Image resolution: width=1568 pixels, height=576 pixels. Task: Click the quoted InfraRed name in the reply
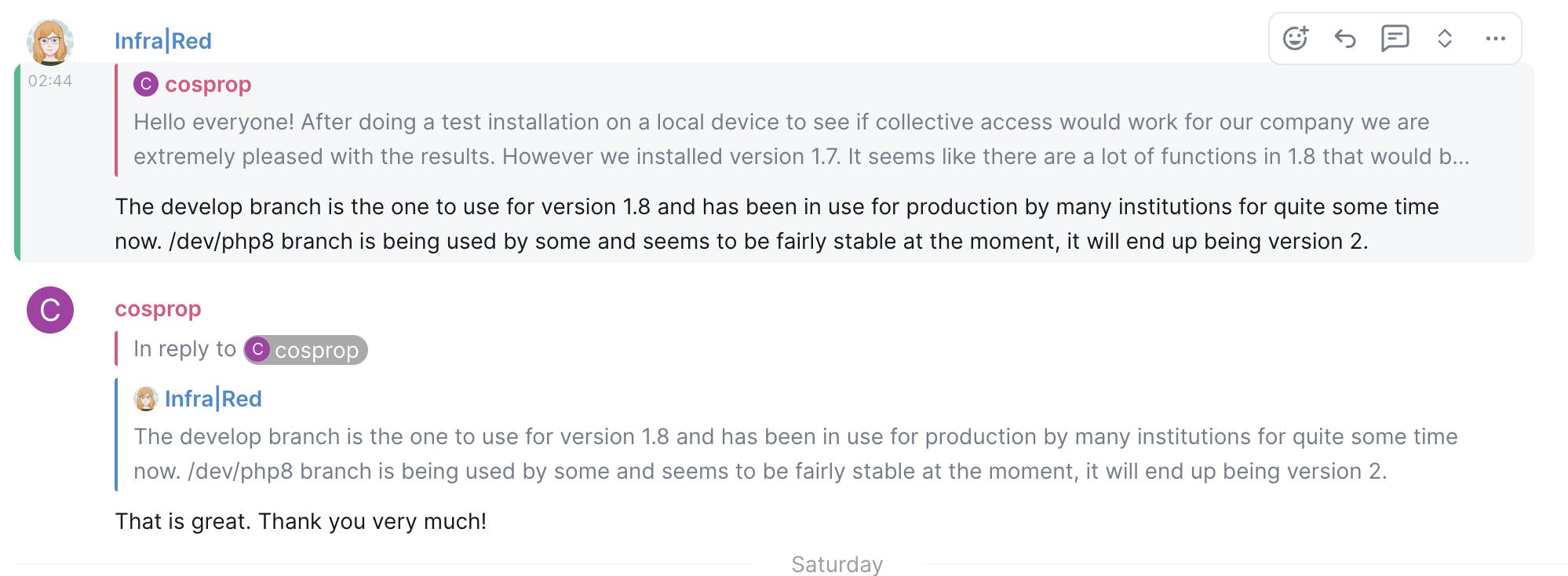[213, 399]
